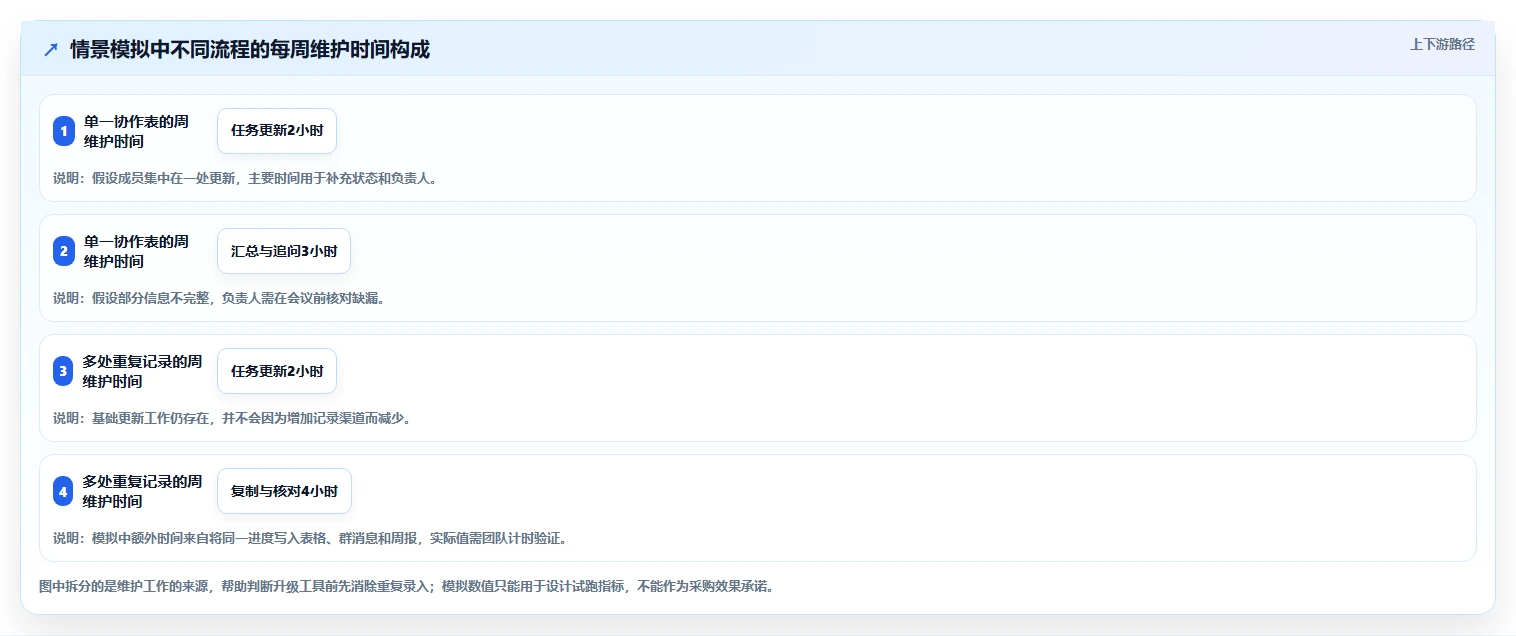Click the note 说明:假设成员集中在一处更新
Viewport: 1516px width, 636px height.
[245, 178]
